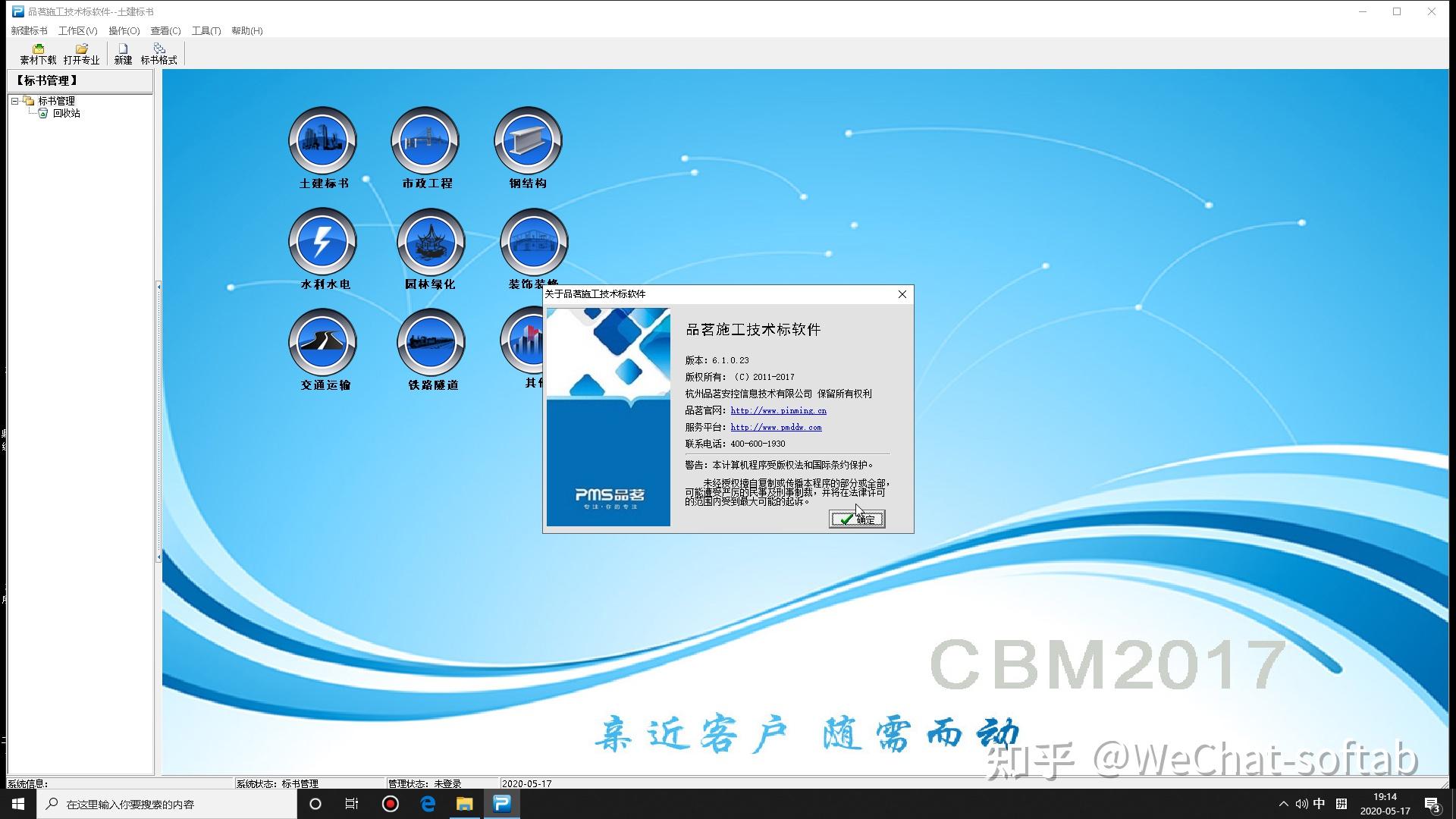Open the 土建标书 category icon
Viewport: 1456px width, 819px height.
[322, 141]
